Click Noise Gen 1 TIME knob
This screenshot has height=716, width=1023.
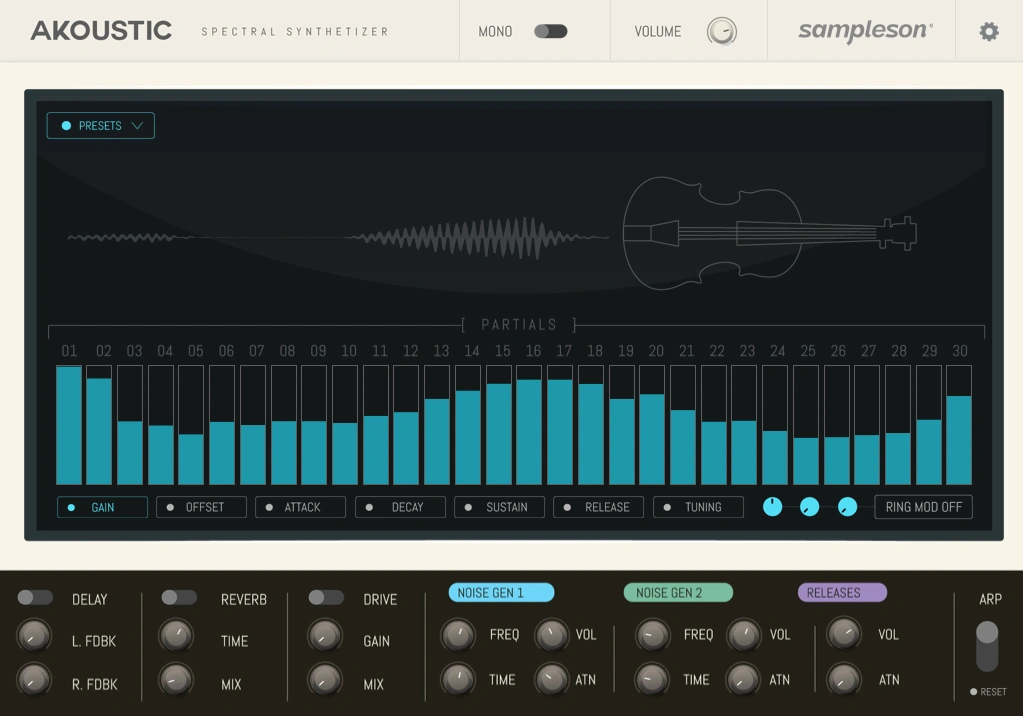tap(458, 679)
